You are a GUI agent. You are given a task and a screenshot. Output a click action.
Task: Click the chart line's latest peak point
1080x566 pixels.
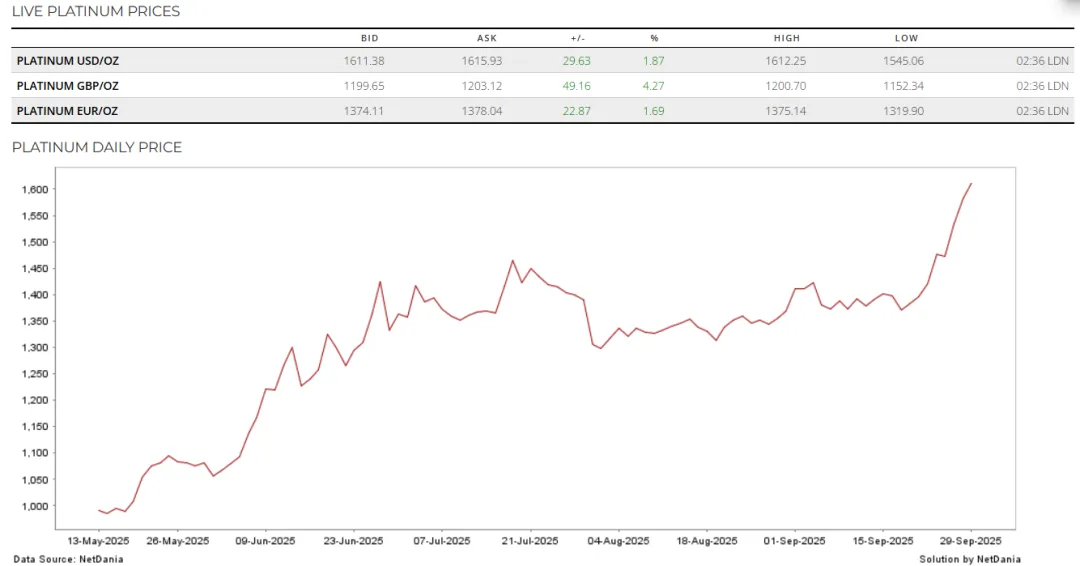[x=971, y=184]
